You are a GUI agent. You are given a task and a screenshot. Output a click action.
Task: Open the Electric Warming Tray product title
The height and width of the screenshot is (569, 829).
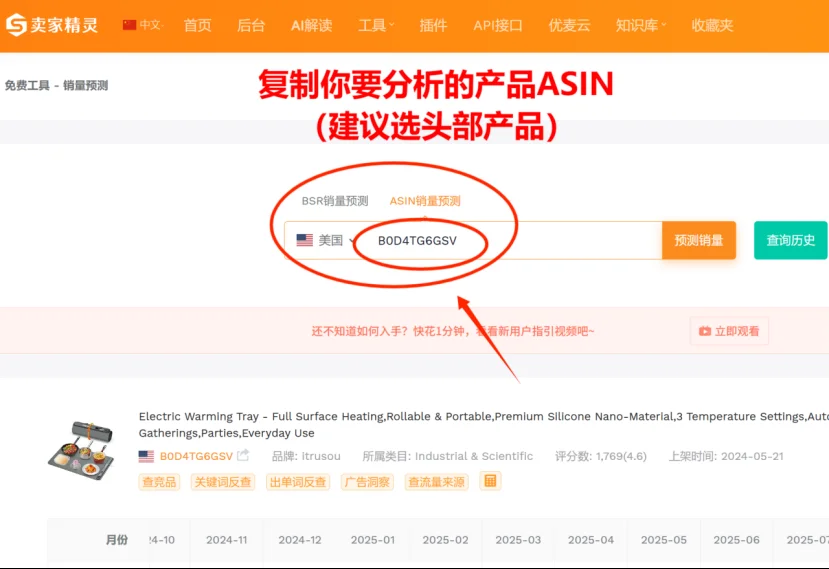[484, 425]
